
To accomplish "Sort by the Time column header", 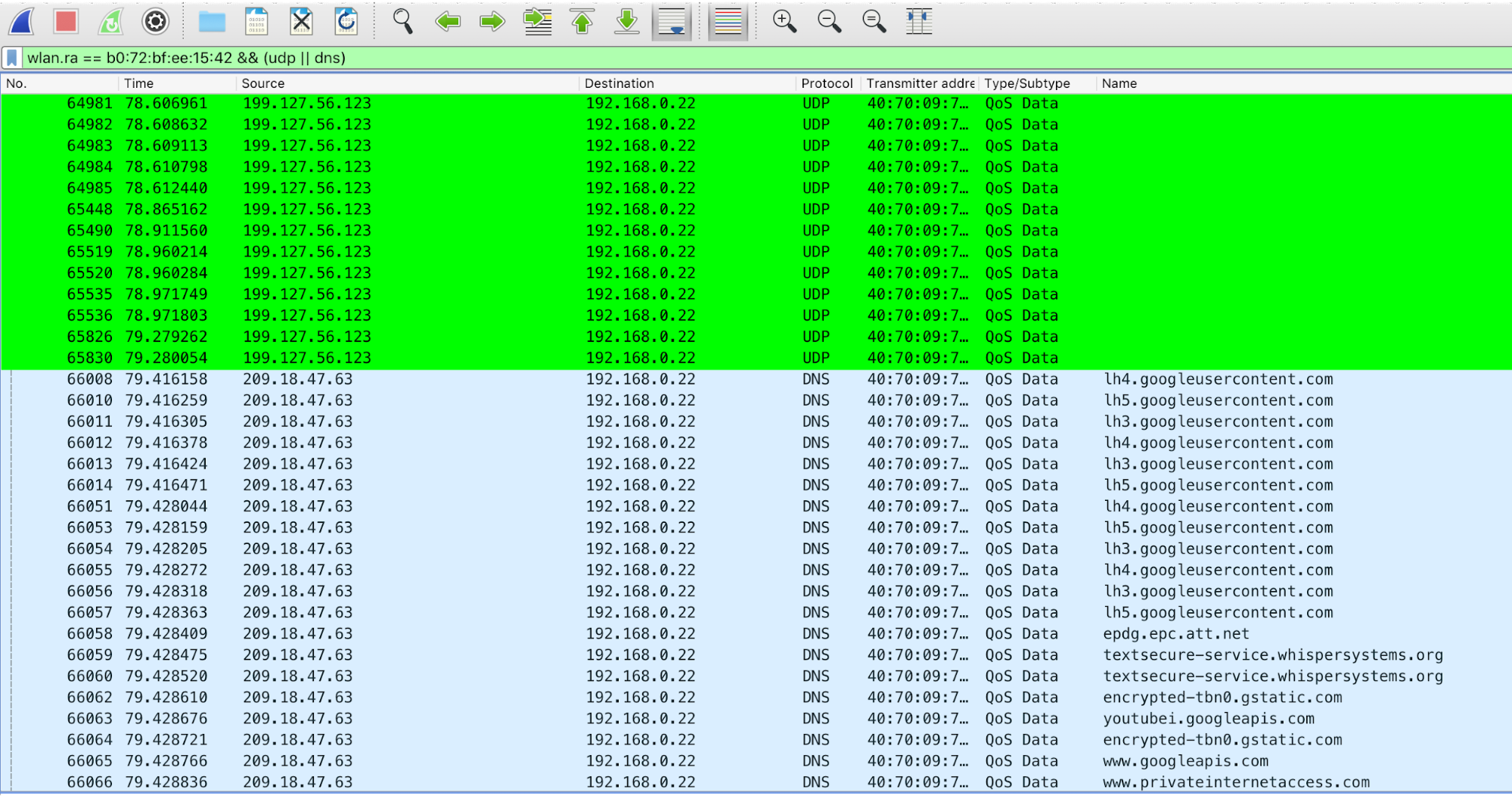I will click(139, 83).
